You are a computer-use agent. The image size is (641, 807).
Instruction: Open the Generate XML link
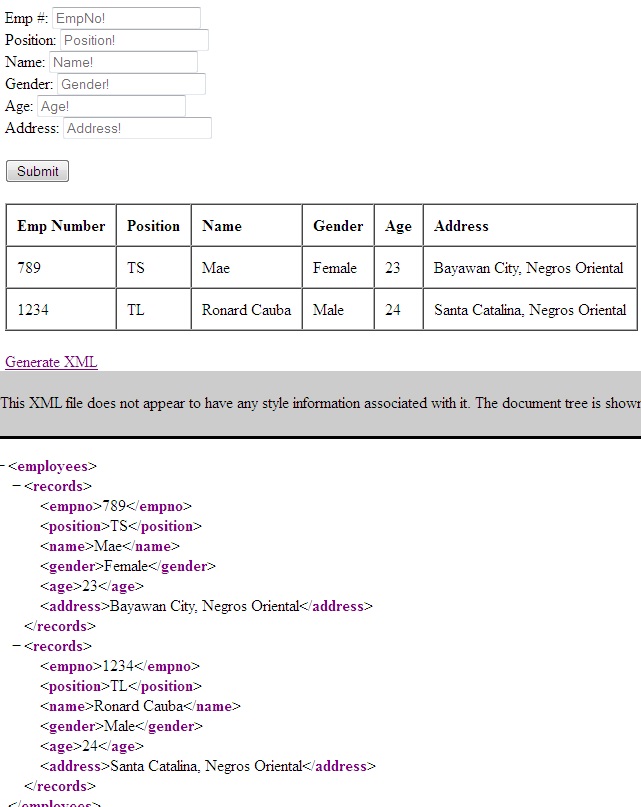click(x=51, y=362)
